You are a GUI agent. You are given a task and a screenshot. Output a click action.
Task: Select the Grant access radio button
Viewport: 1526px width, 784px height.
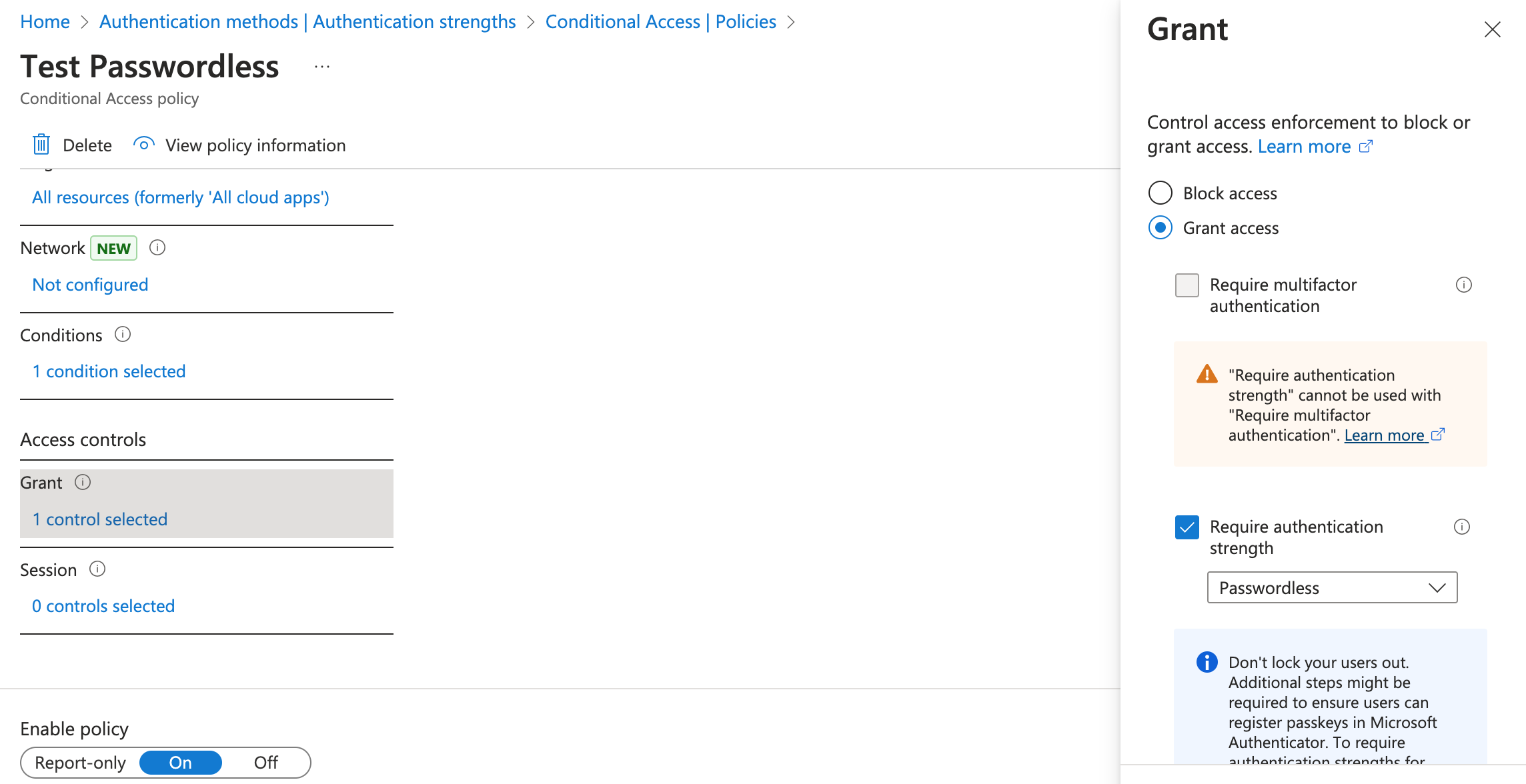point(1161,227)
